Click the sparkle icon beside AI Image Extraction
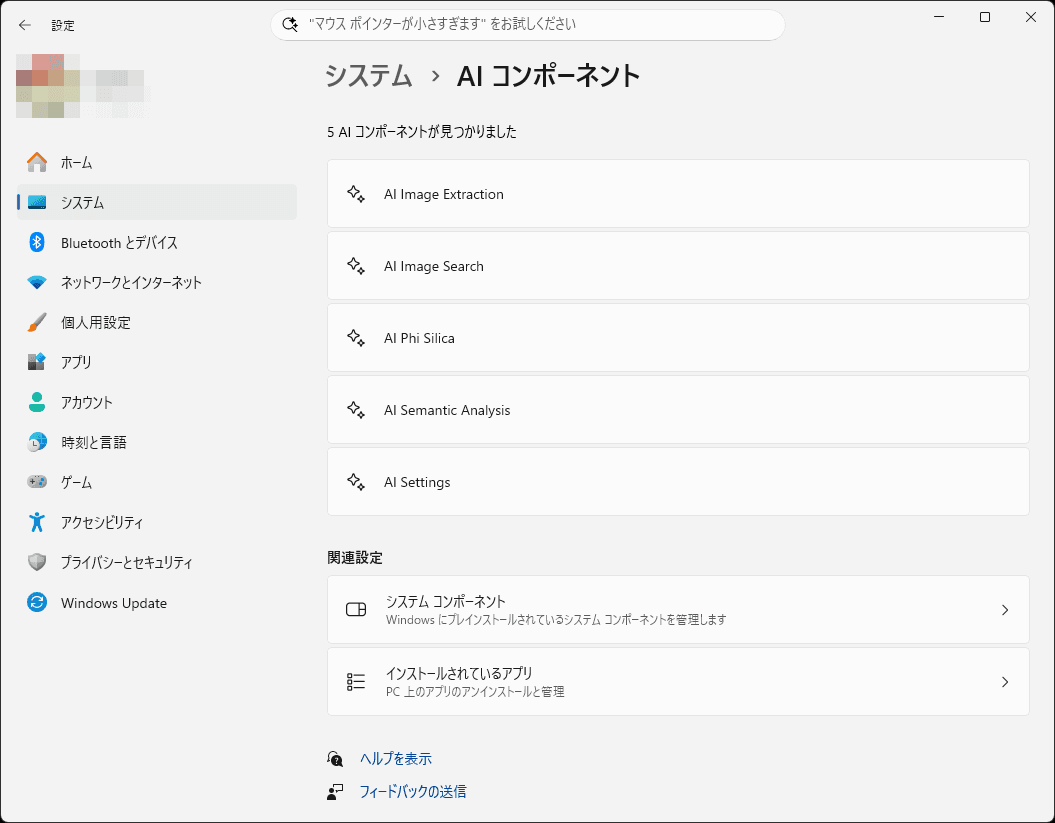The height and width of the screenshot is (823, 1055). click(356, 194)
